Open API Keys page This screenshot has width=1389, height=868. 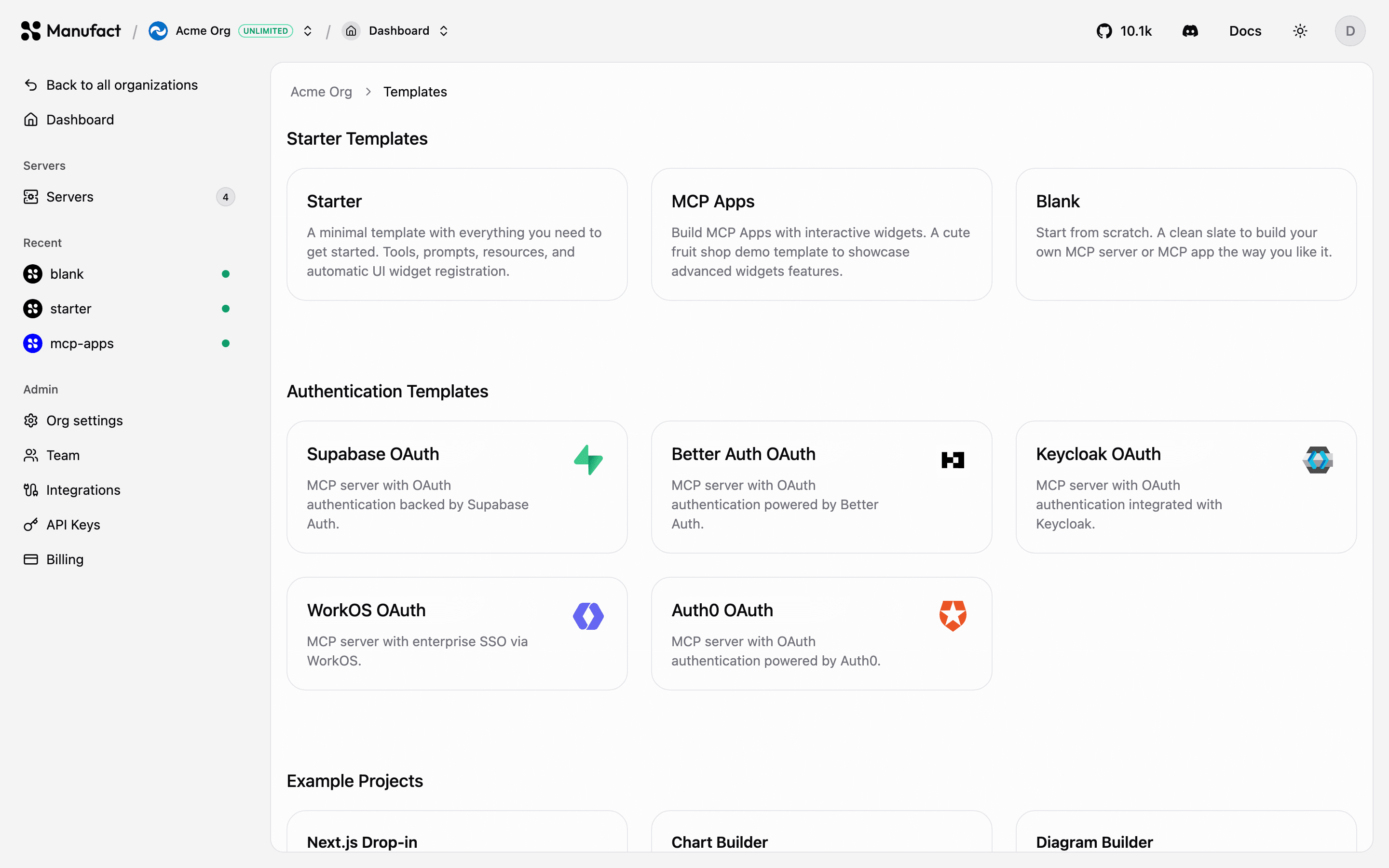pos(129,525)
